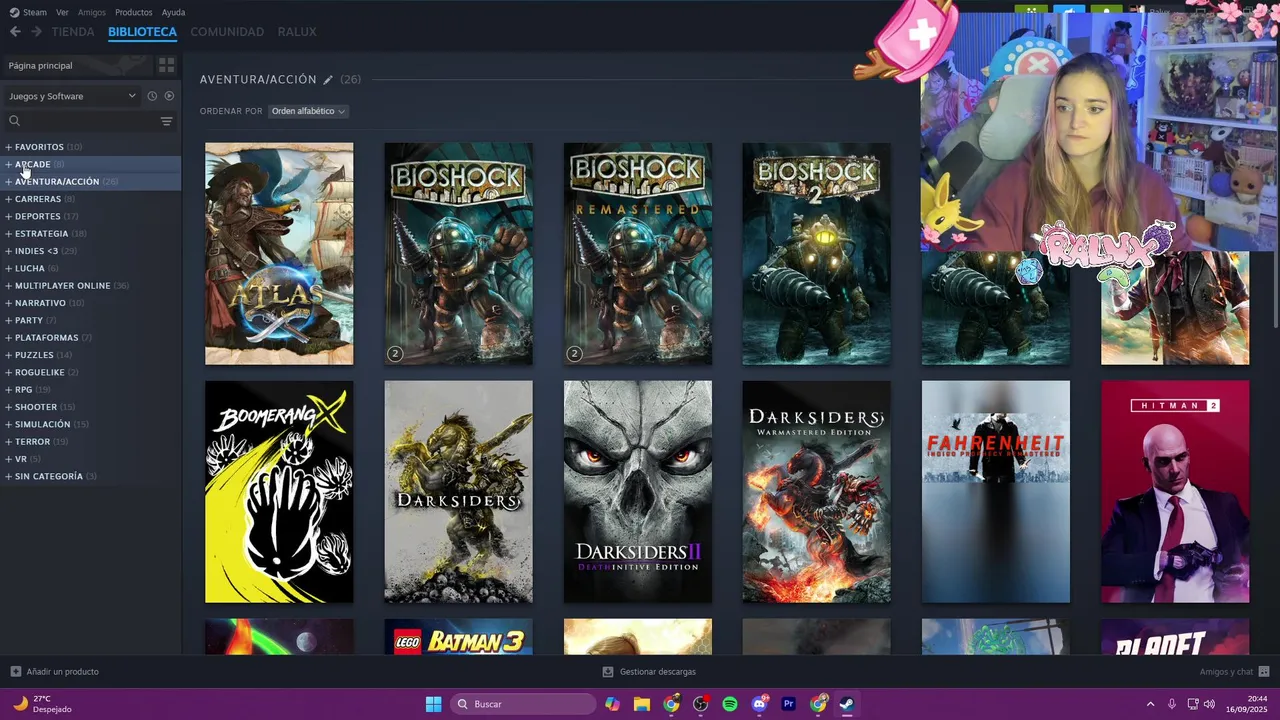Screen dimensions: 1280x720
Task: Click the Gestionar descargas download icon
Action: coord(608,672)
